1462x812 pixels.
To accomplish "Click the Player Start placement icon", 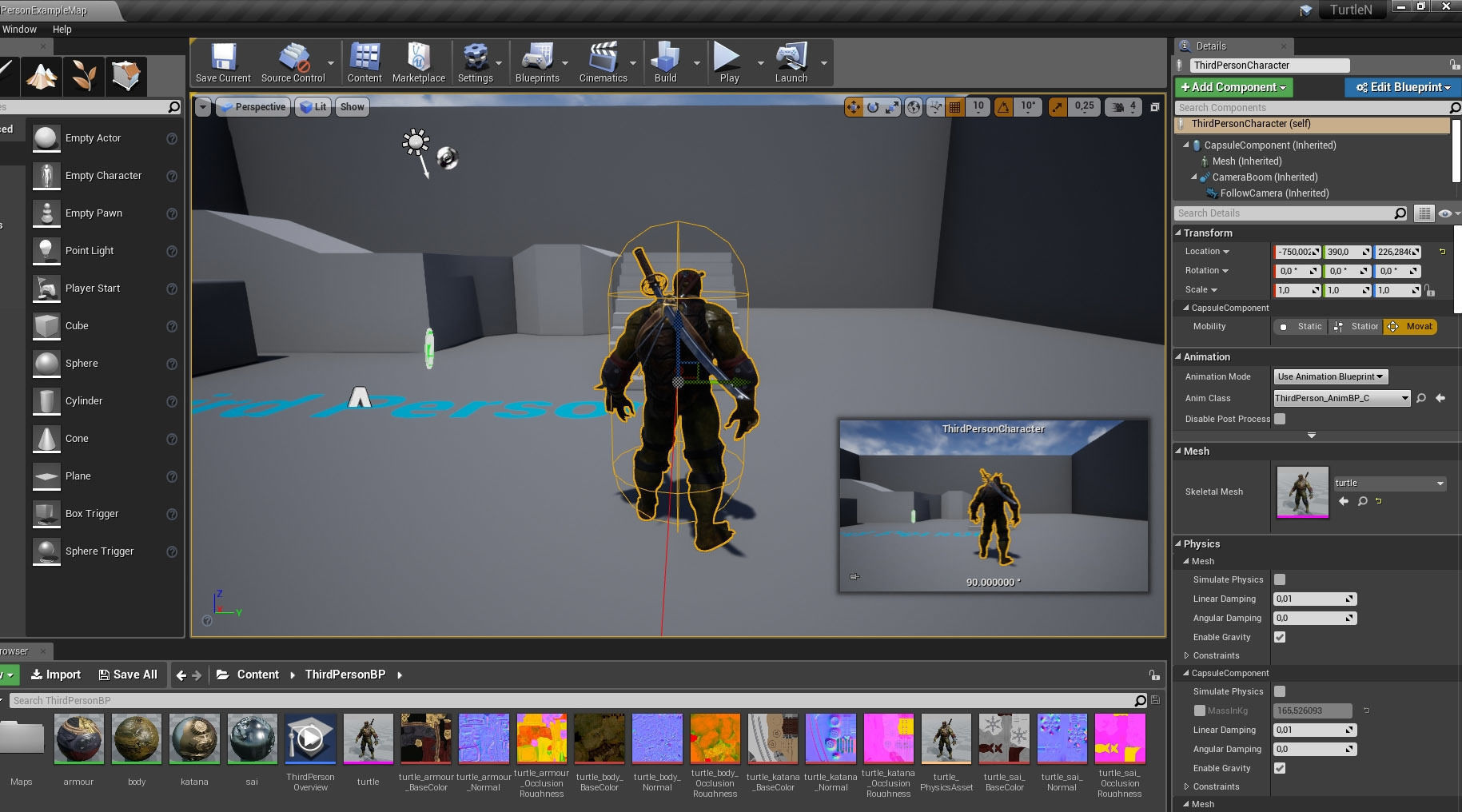I will pyautogui.click(x=46, y=289).
